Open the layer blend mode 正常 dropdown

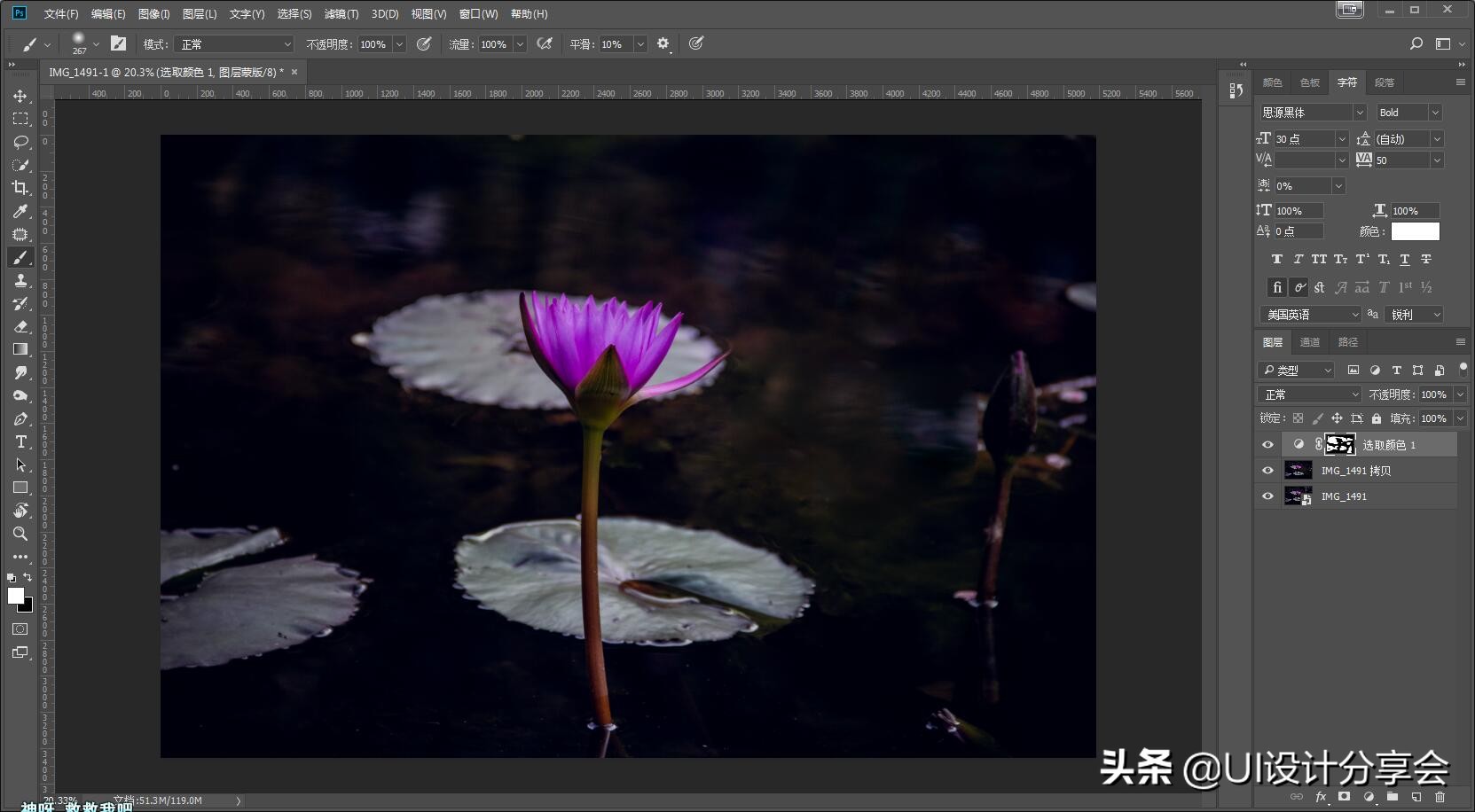1309,394
